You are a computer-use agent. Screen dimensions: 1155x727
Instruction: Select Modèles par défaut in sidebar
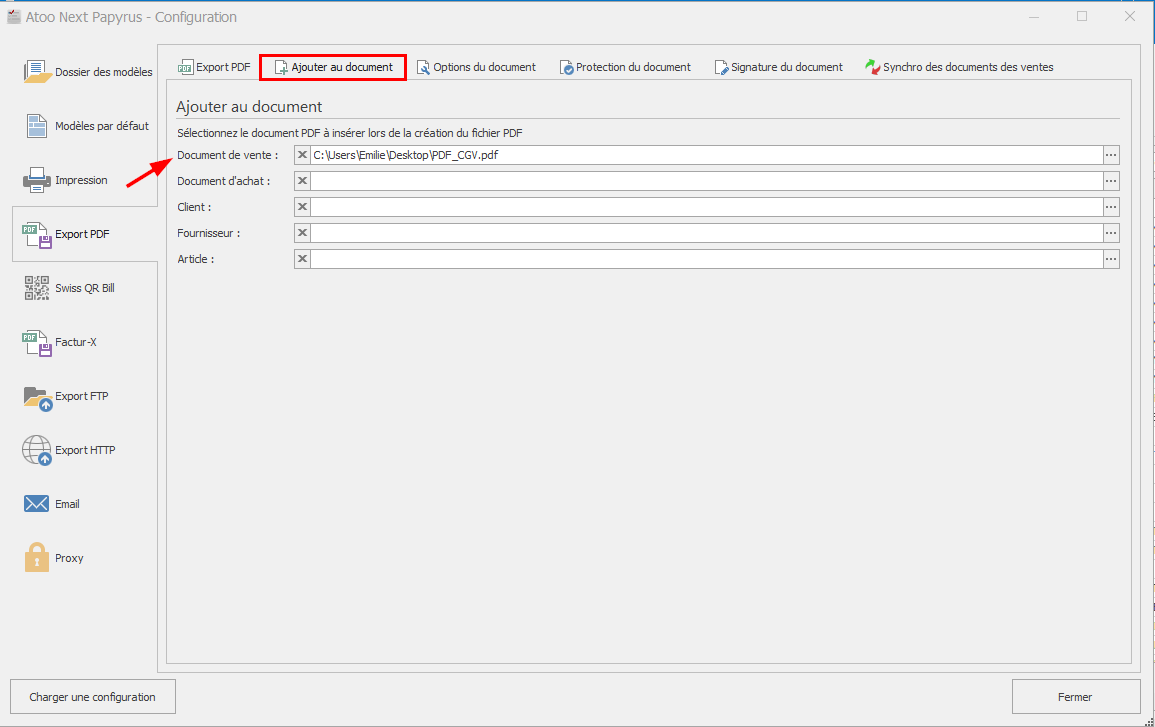pyautogui.click(x=88, y=126)
